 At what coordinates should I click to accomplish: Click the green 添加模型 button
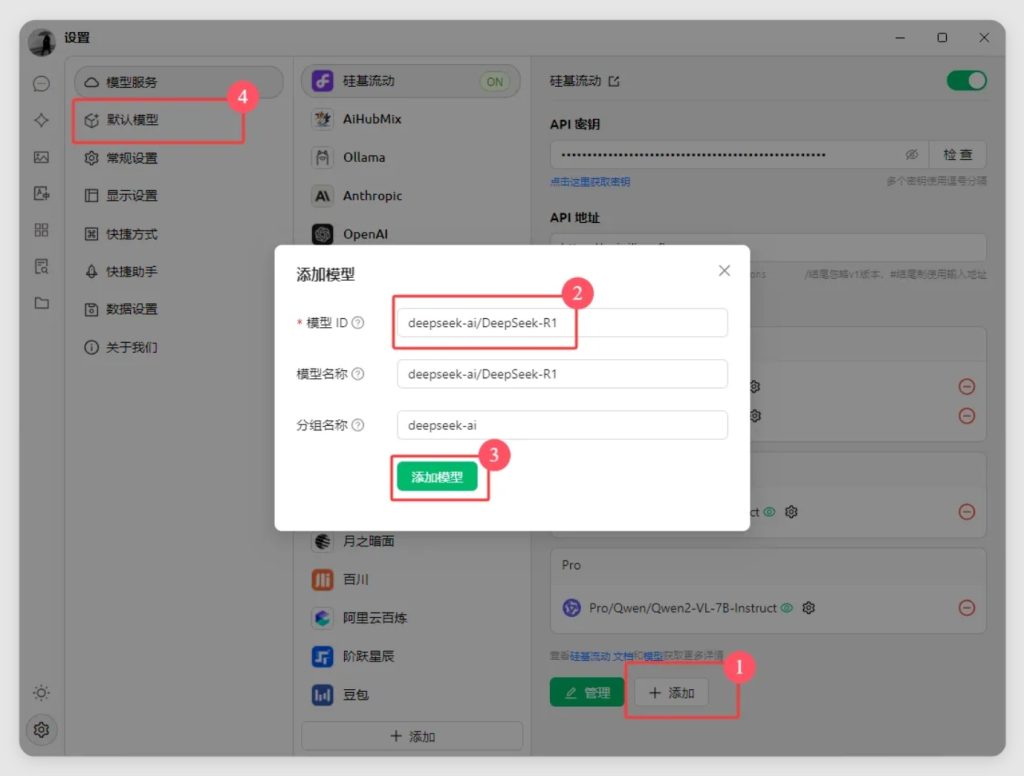pyautogui.click(x=437, y=477)
